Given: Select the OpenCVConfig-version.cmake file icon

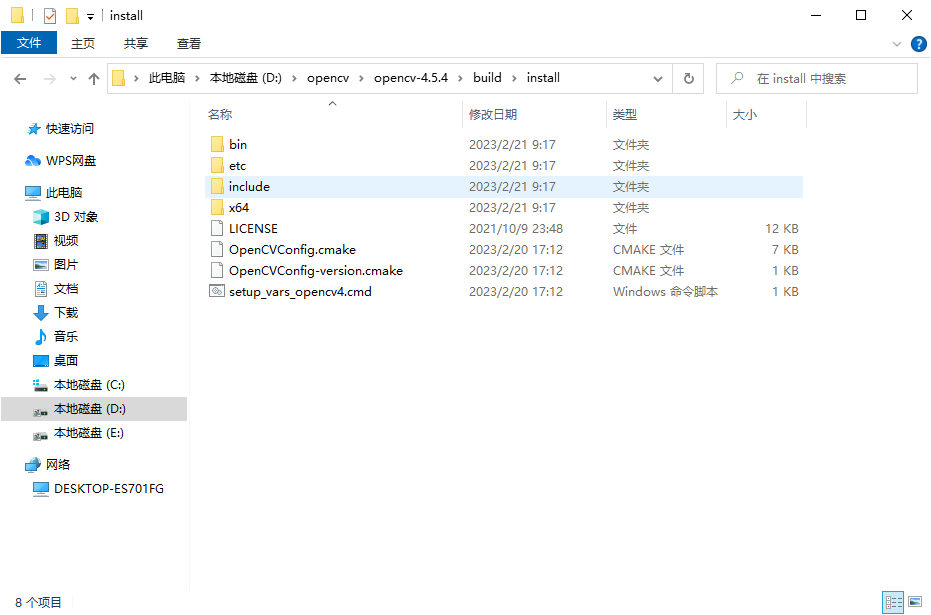Looking at the screenshot, I should pos(217,271).
